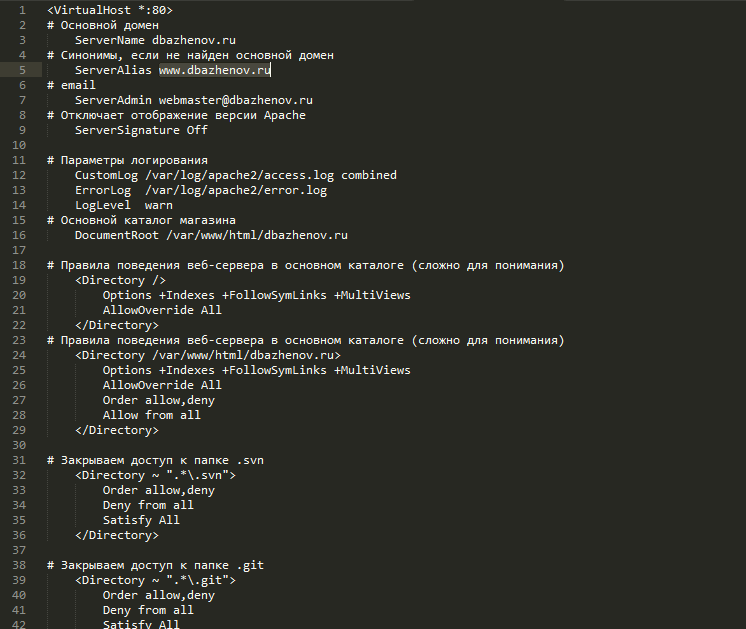Click line number 38 in the gutter
This screenshot has height=629, width=746.
(x=19, y=565)
